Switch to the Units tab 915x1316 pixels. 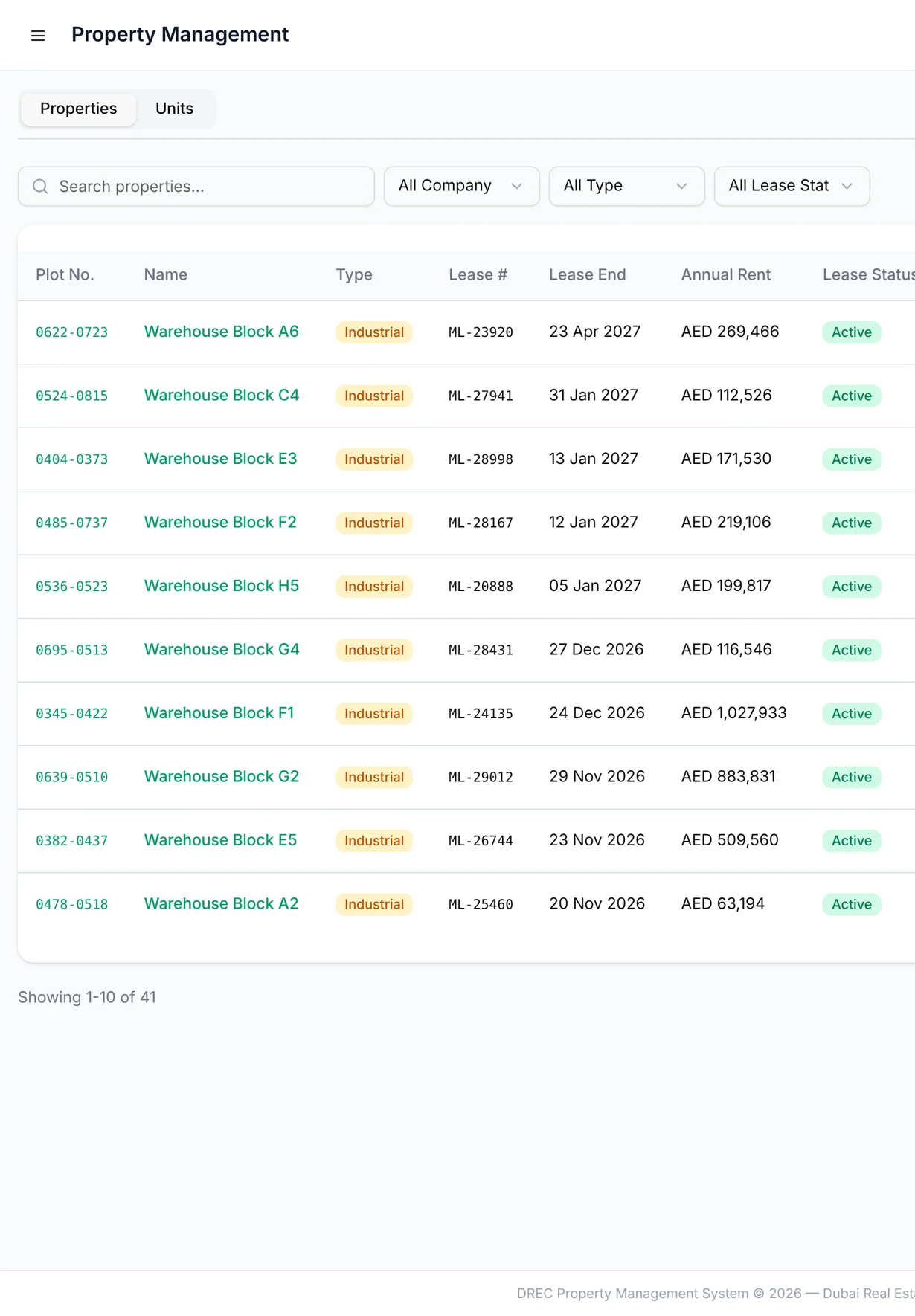174,109
